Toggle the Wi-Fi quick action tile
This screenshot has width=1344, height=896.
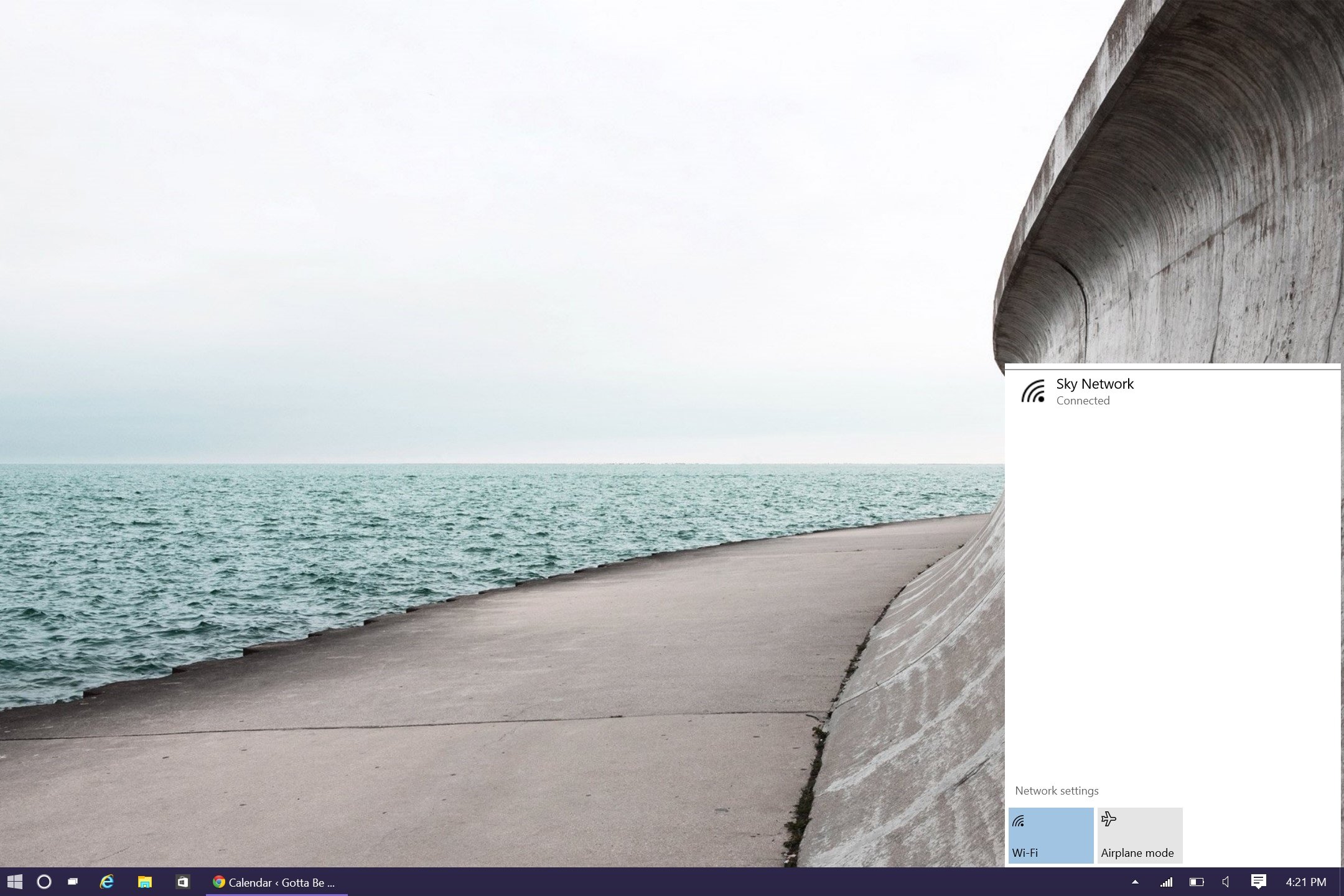(1051, 835)
